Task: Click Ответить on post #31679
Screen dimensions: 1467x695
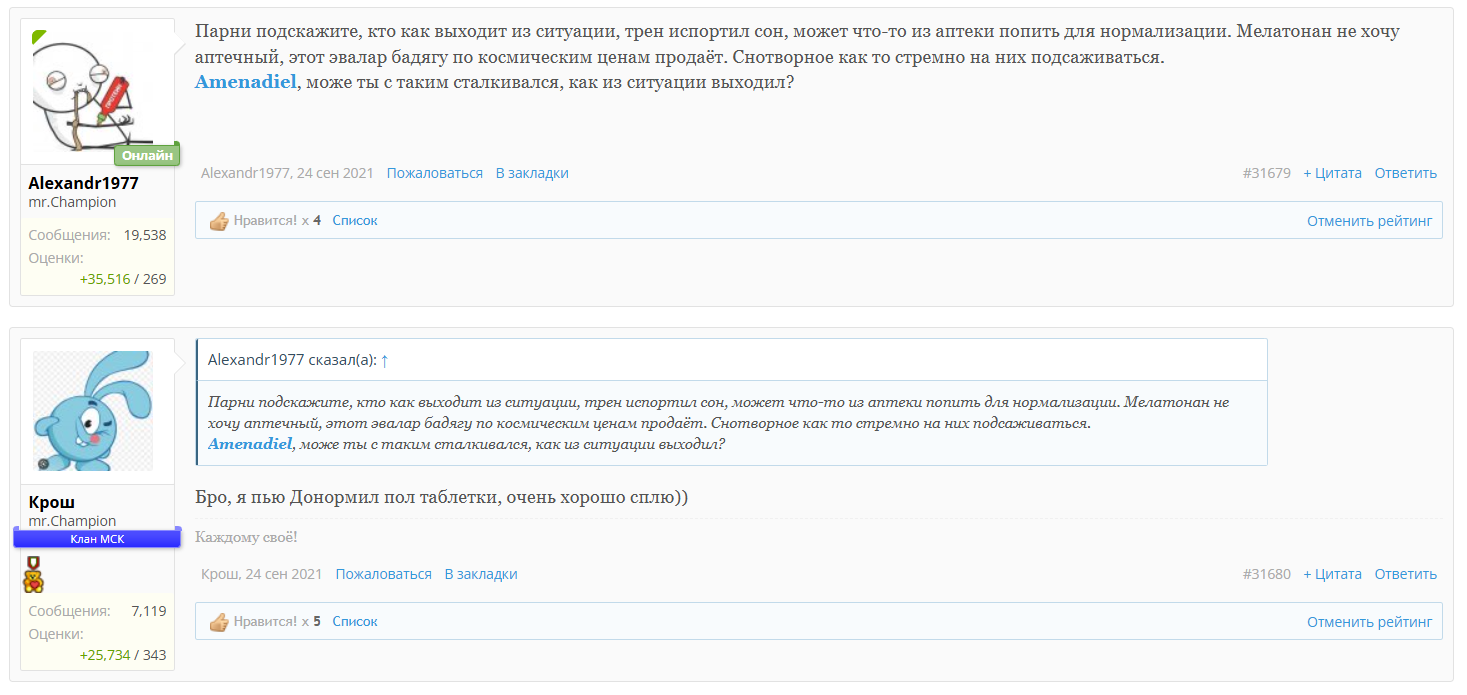Action: [x=1405, y=173]
